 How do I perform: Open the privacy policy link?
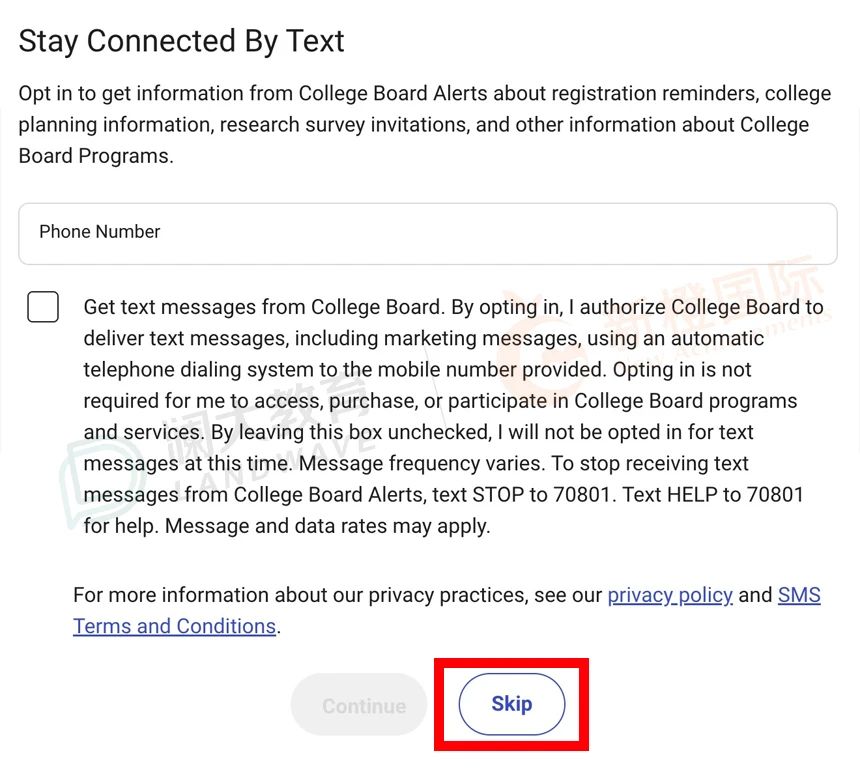pyautogui.click(x=670, y=595)
